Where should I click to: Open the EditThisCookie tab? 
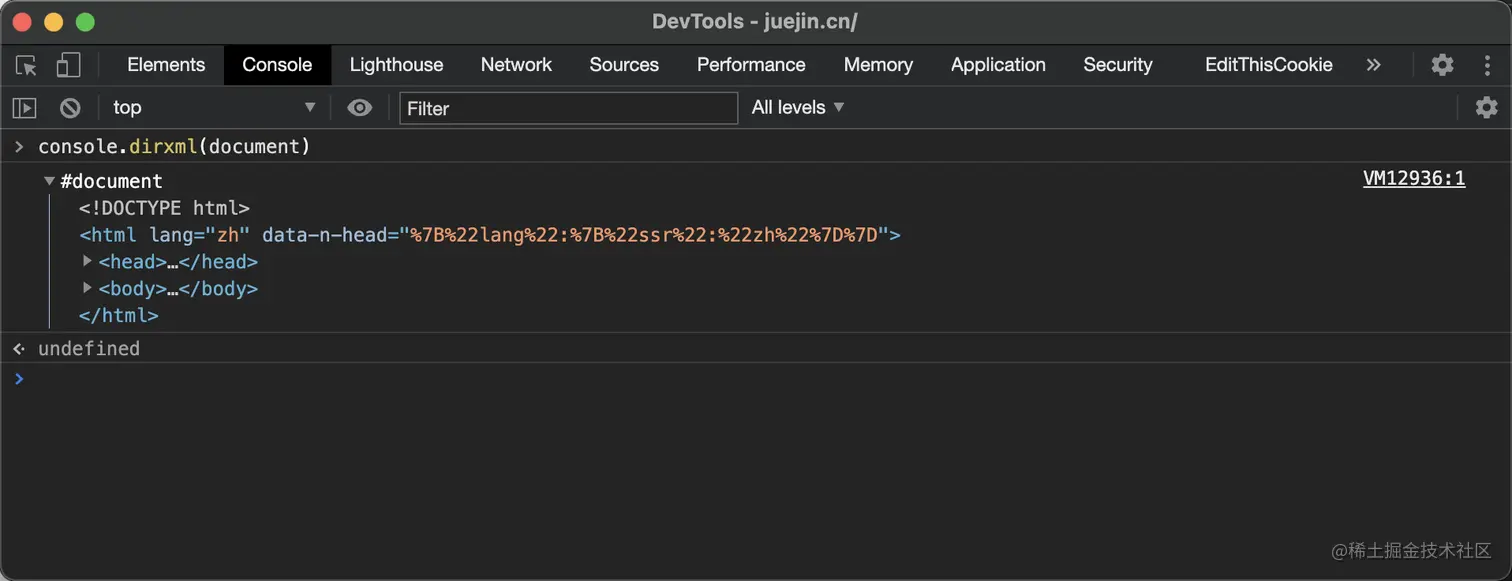(1268, 65)
